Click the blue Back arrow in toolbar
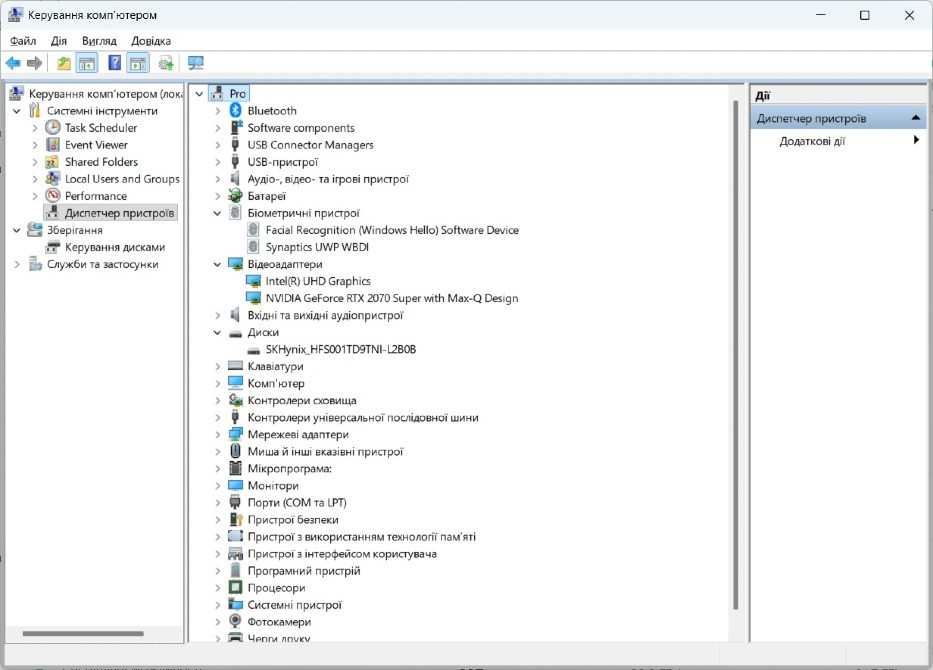Screen dimensions: 933x670 click(x=13, y=63)
